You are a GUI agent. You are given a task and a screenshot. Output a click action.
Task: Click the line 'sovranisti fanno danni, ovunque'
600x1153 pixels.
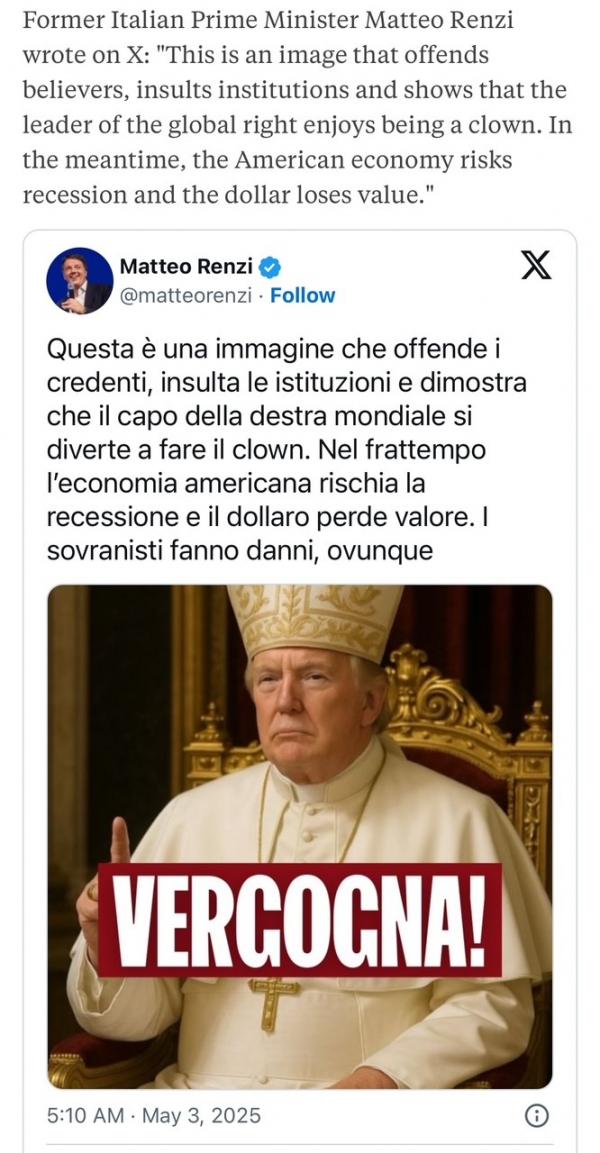click(240, 551)
